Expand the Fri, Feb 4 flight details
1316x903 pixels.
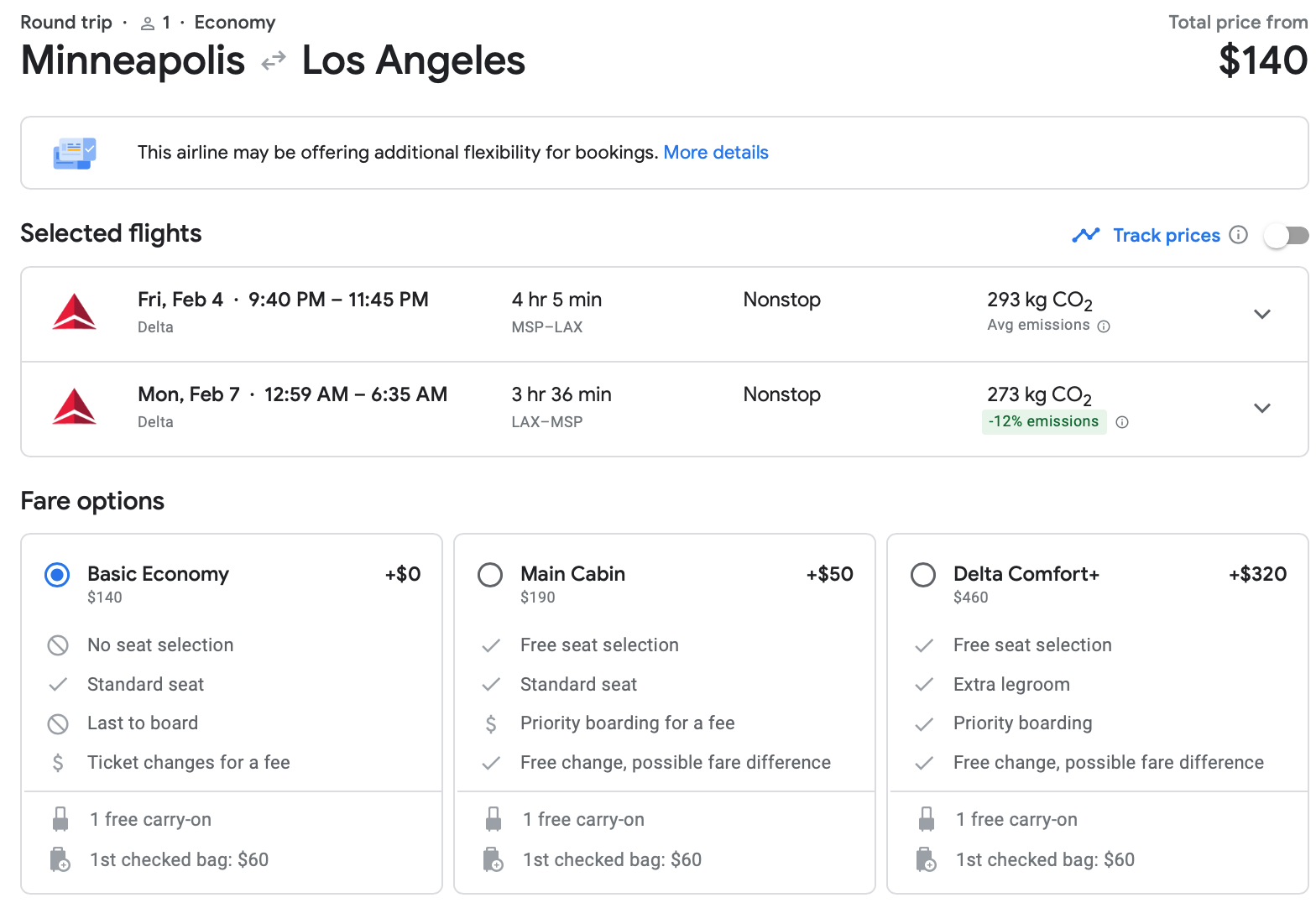pos(1261,314)
